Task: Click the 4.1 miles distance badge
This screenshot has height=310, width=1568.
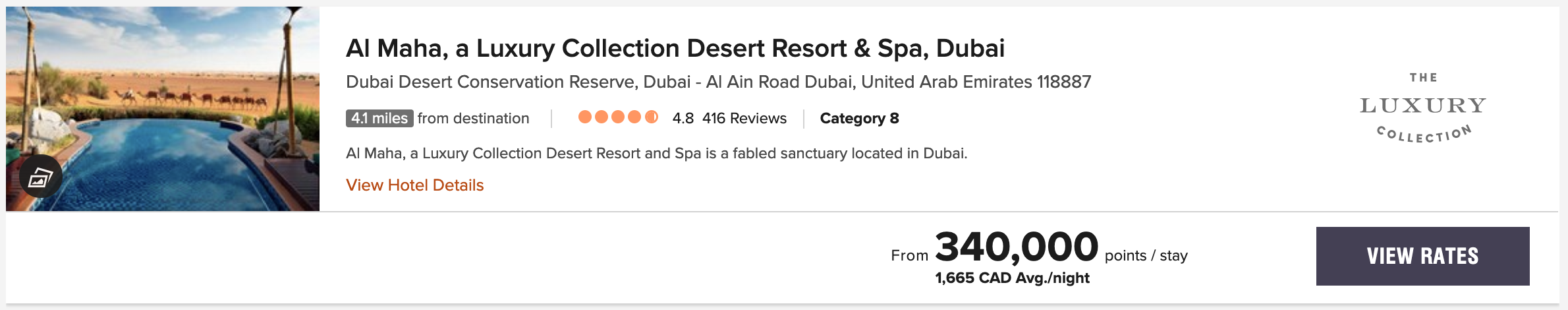Action: [379, 119]
